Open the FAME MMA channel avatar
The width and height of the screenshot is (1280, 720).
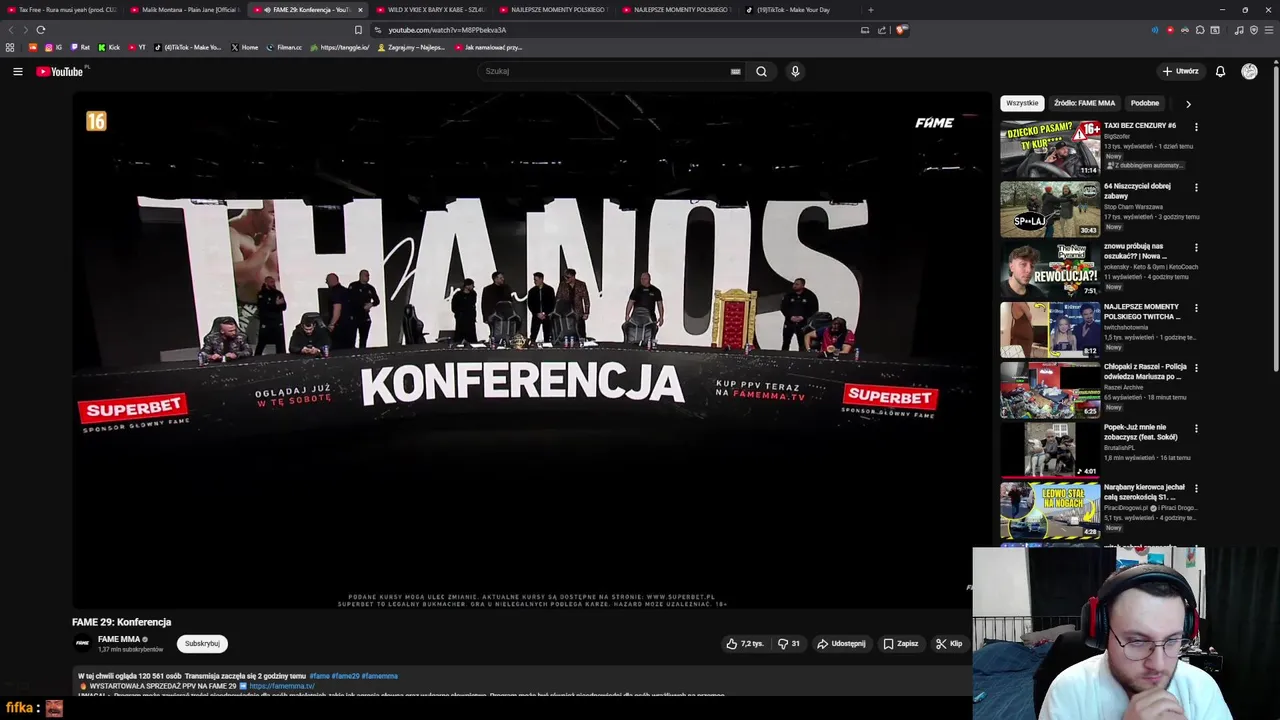click(83, 643)
